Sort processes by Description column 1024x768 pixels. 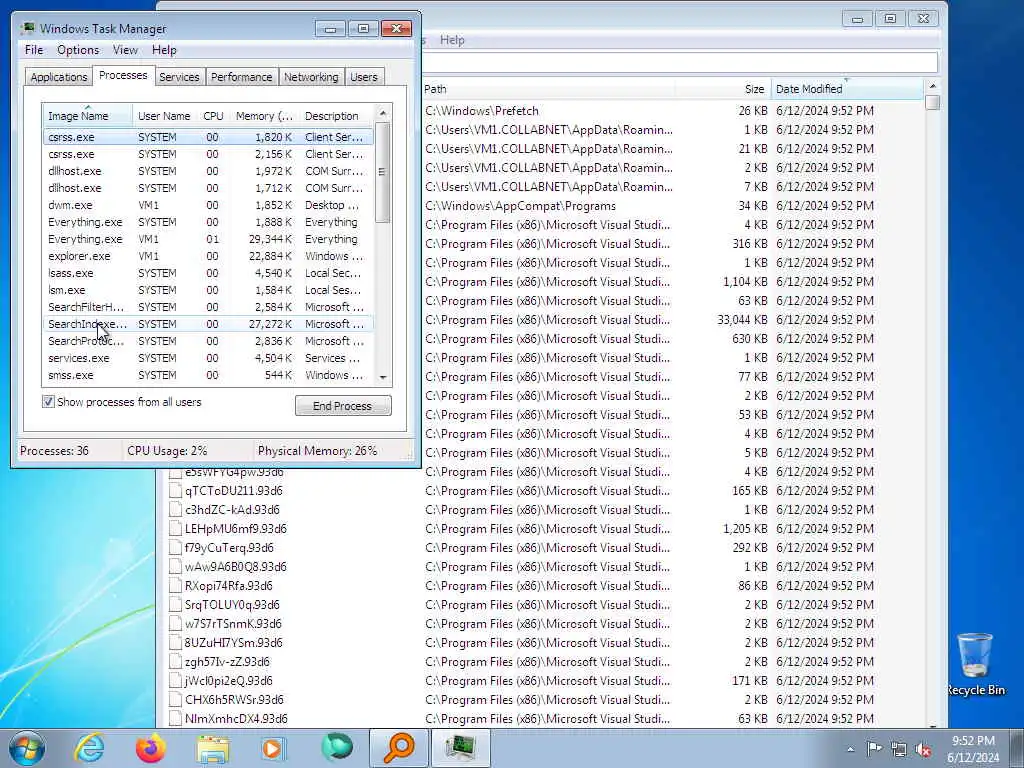[x=337, y=116]
